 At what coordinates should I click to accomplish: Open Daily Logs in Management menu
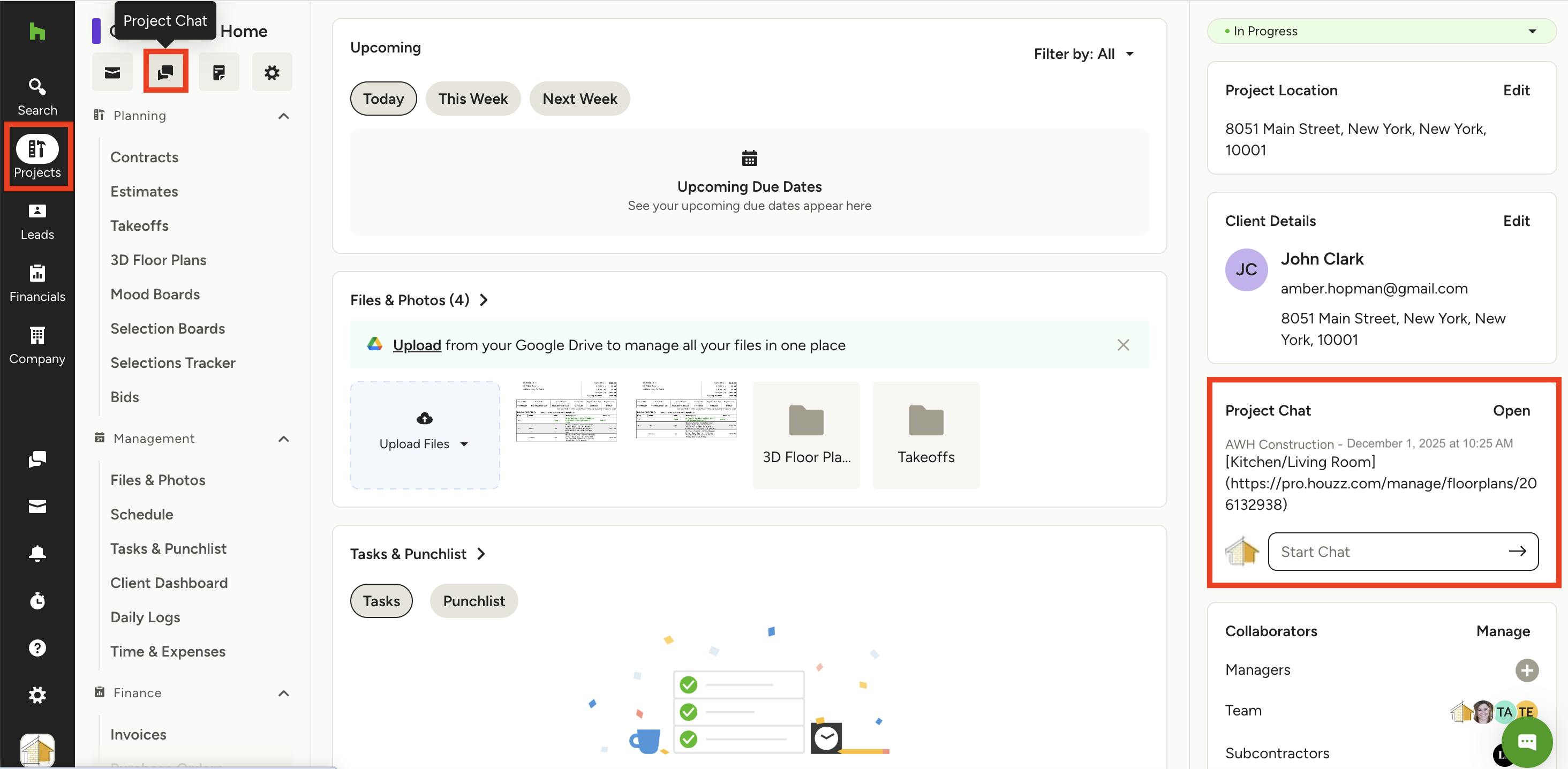pyautogui.click(x=145, y=617)
